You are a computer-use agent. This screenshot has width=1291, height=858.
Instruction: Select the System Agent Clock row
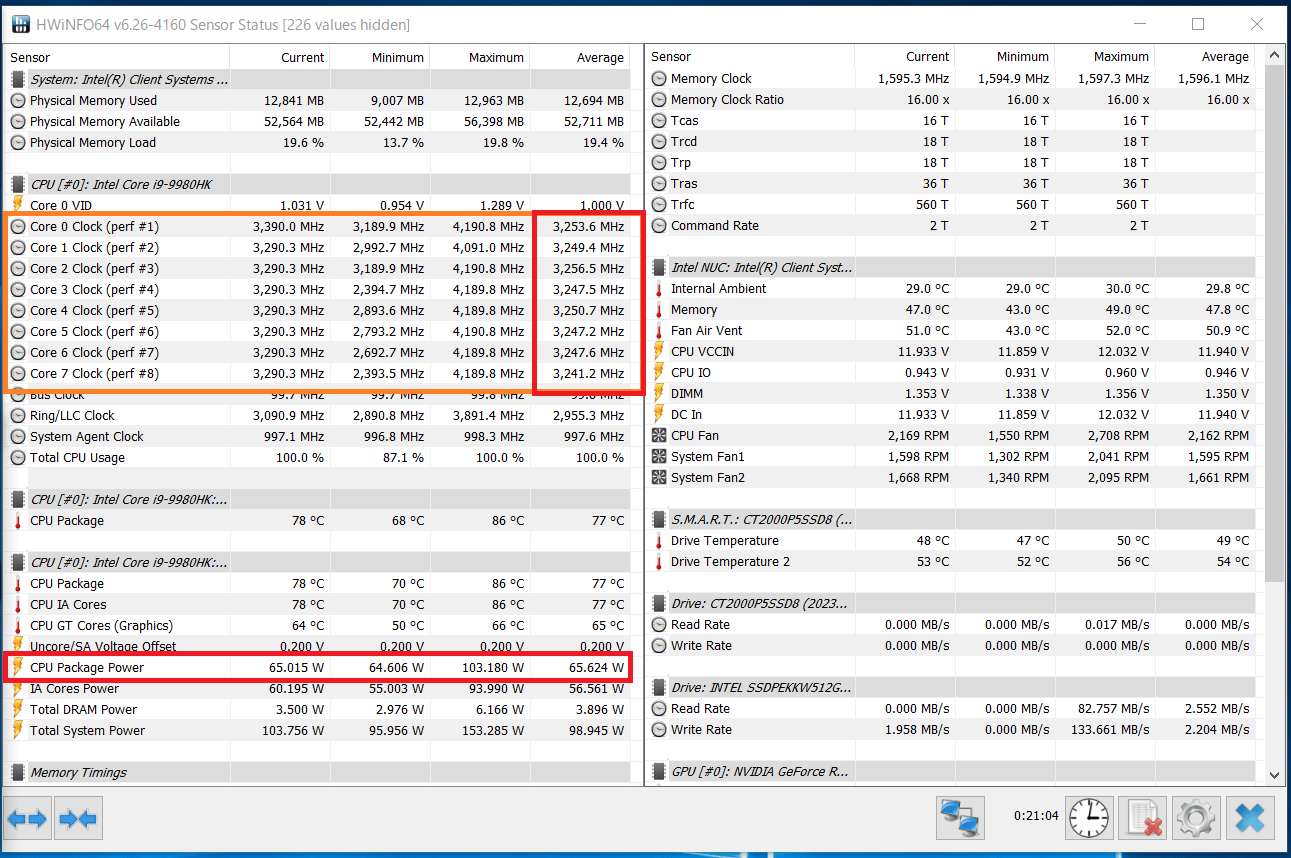(x=319, y=436)
